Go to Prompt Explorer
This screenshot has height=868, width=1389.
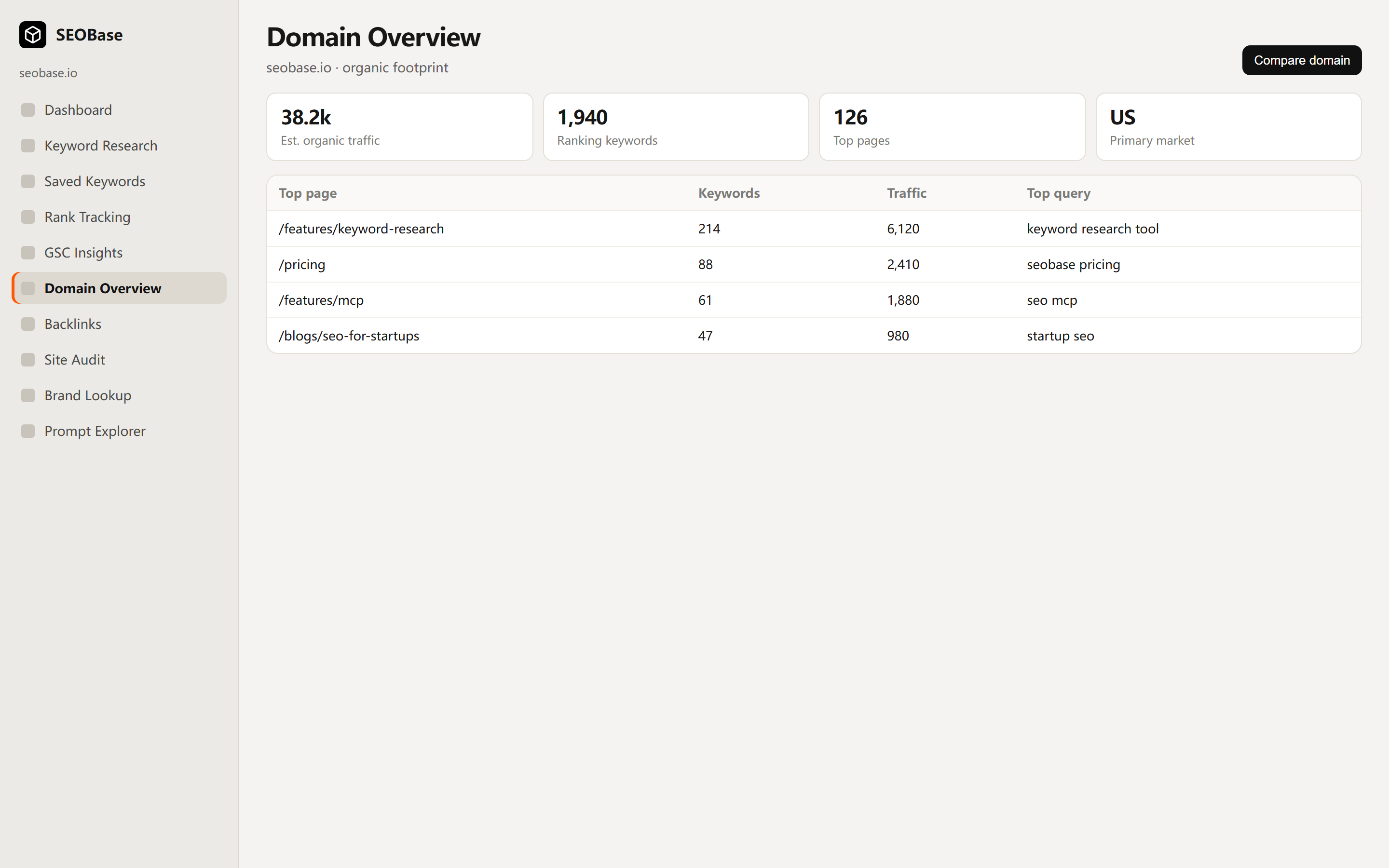click(x=119, y=431)
